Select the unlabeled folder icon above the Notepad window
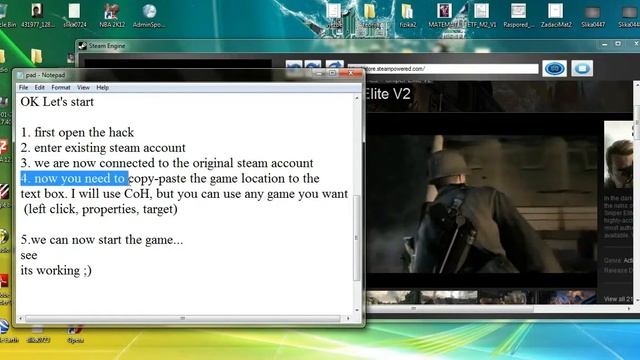640x360 pixels. tap(36, 56)
